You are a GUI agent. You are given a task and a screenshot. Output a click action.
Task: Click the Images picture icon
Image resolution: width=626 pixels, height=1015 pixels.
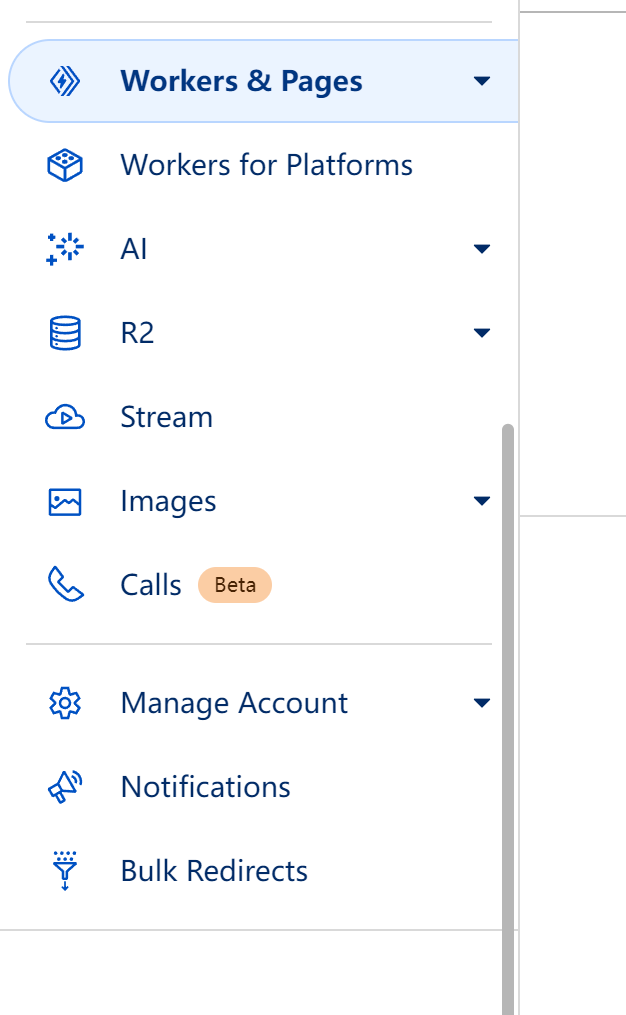[x=65, y=502]
